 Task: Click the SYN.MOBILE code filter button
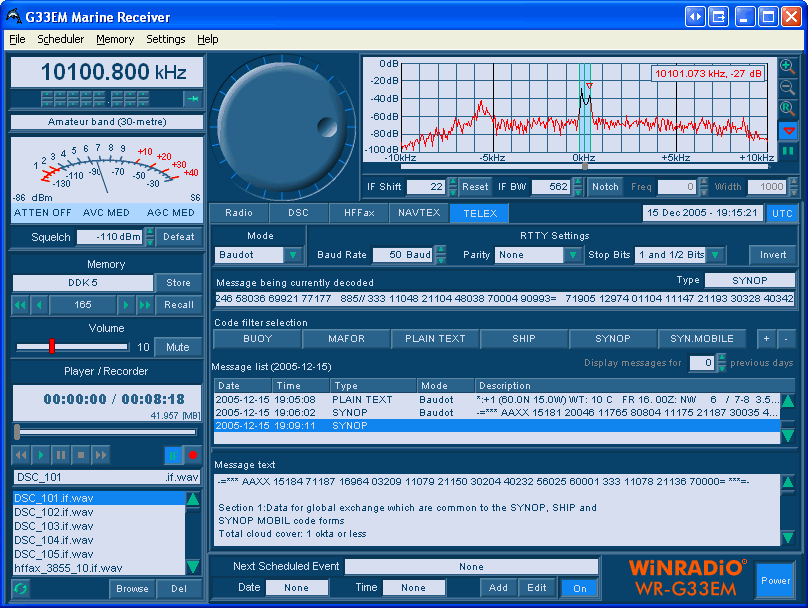[x=701, y=339]
